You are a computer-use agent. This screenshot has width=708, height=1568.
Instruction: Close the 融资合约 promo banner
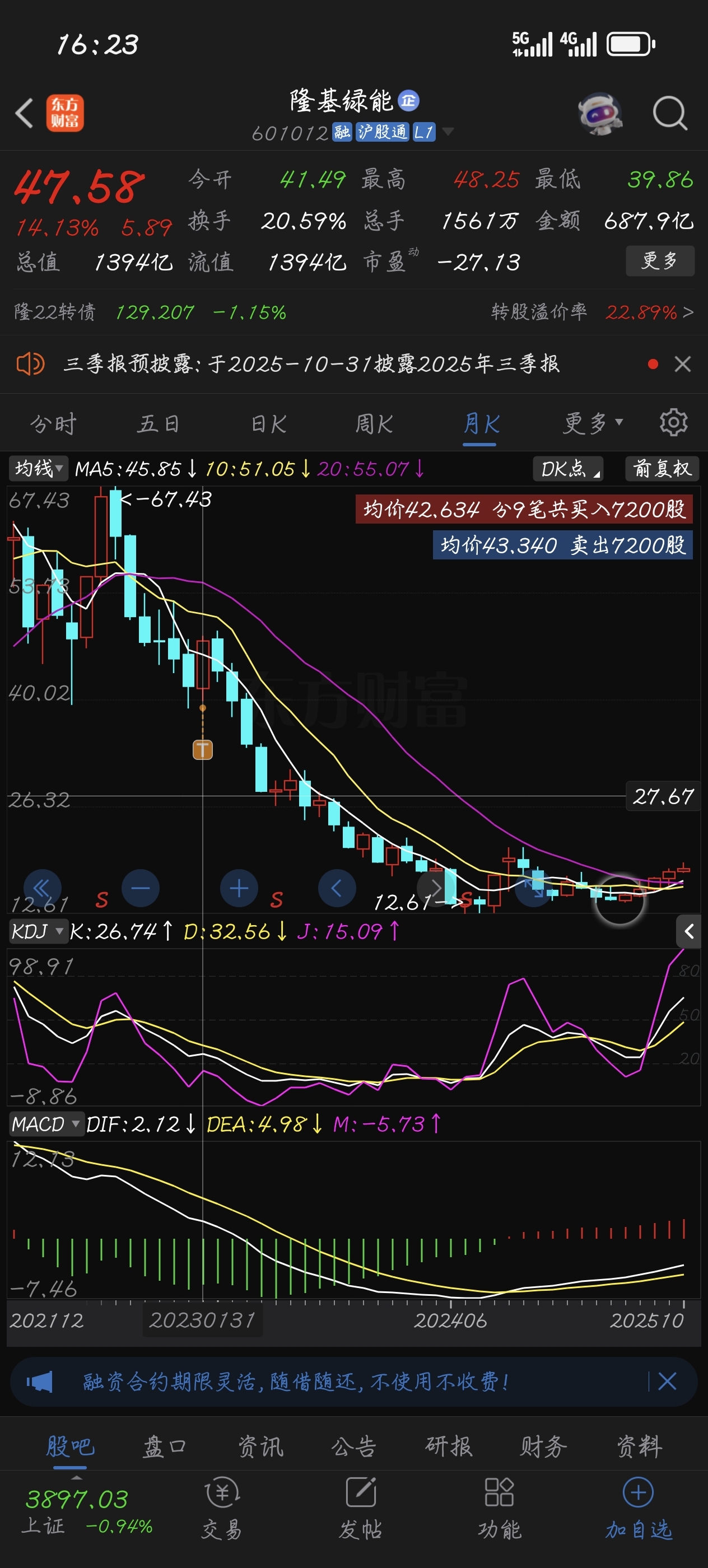pyautogui.click(x=667, y=1381)
